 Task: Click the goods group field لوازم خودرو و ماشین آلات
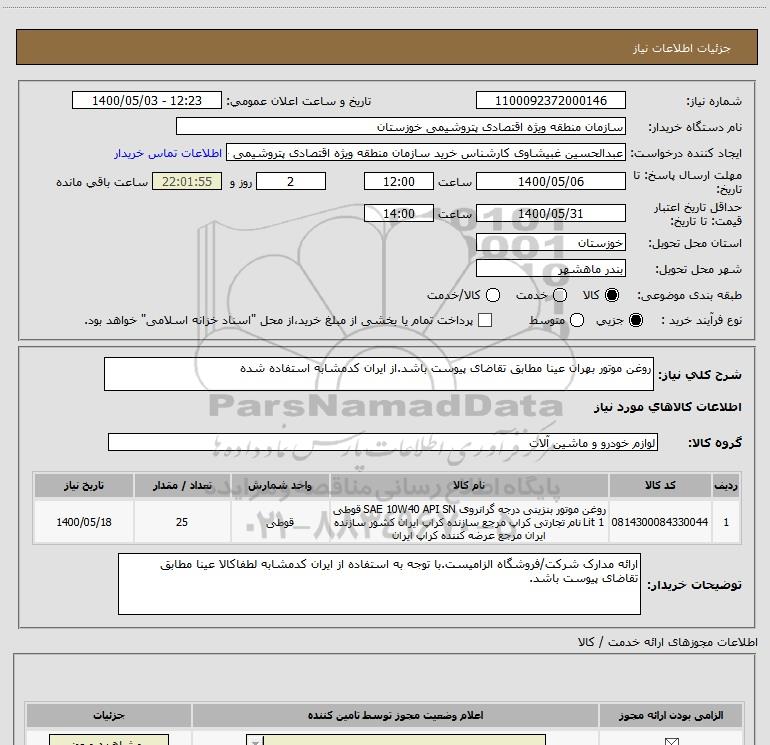point(383,442)
